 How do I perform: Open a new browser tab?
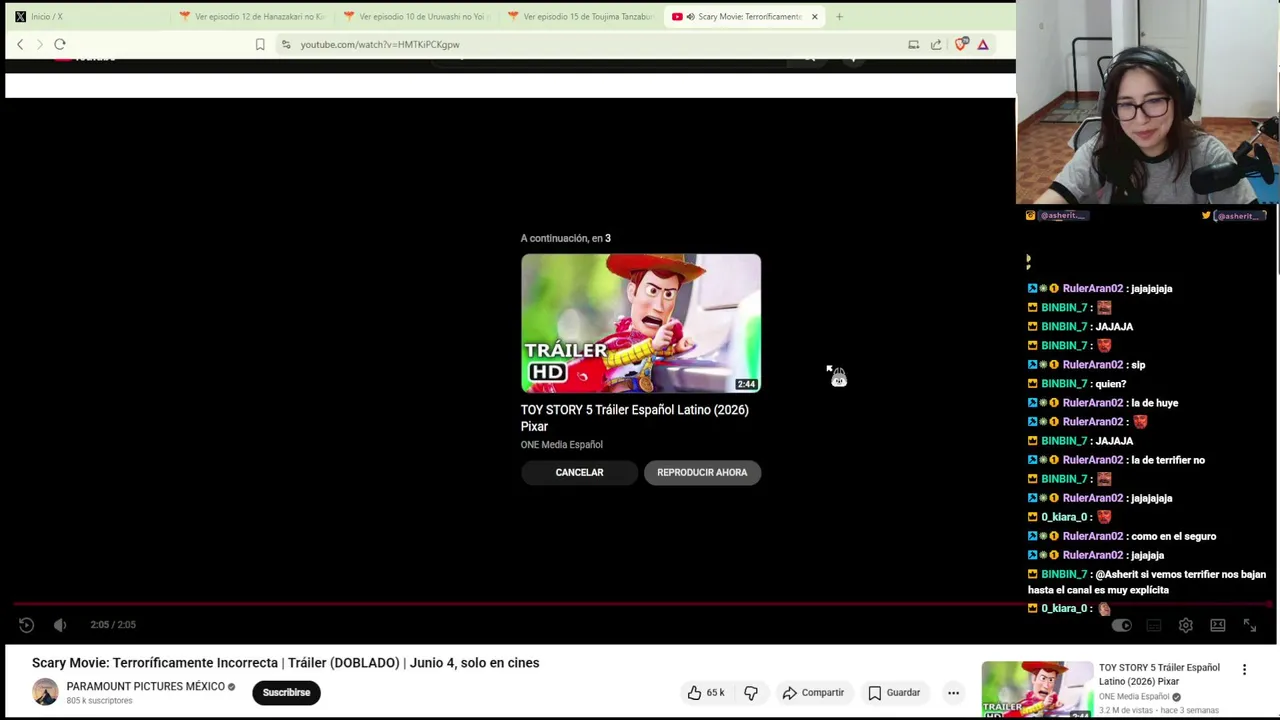point(839,16)
